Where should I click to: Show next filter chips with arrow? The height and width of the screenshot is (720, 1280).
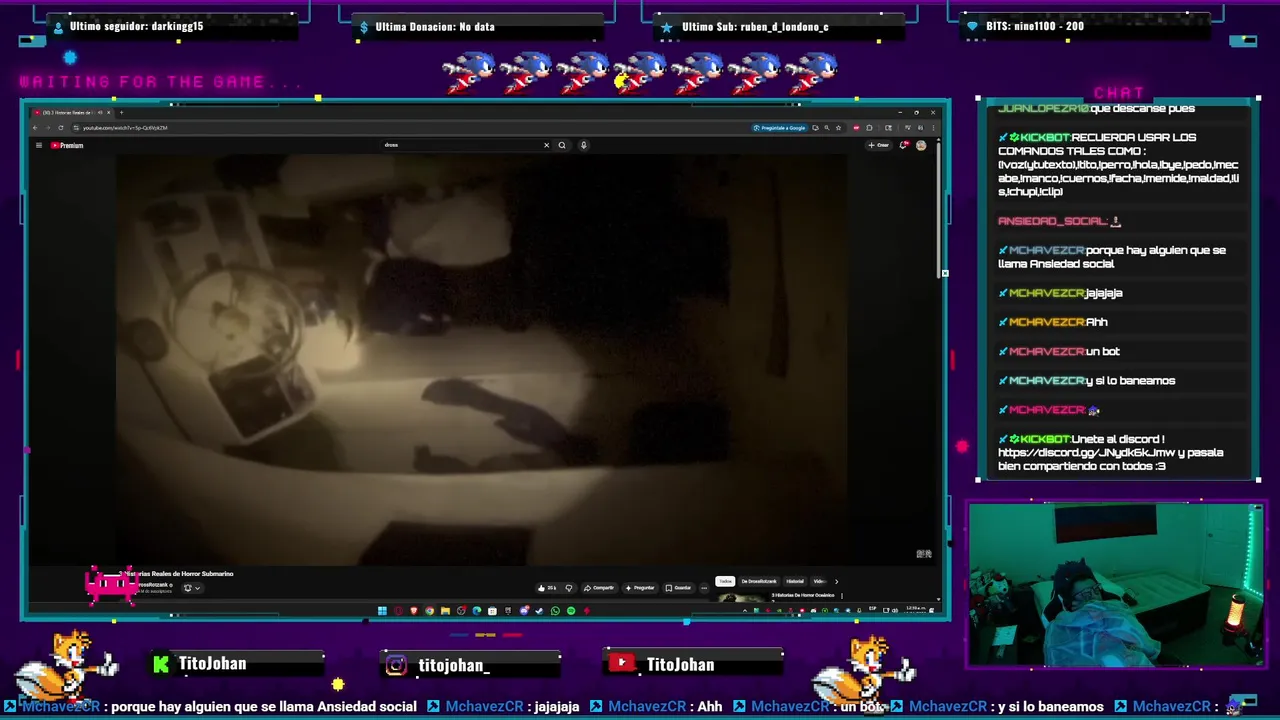(836, 581)
